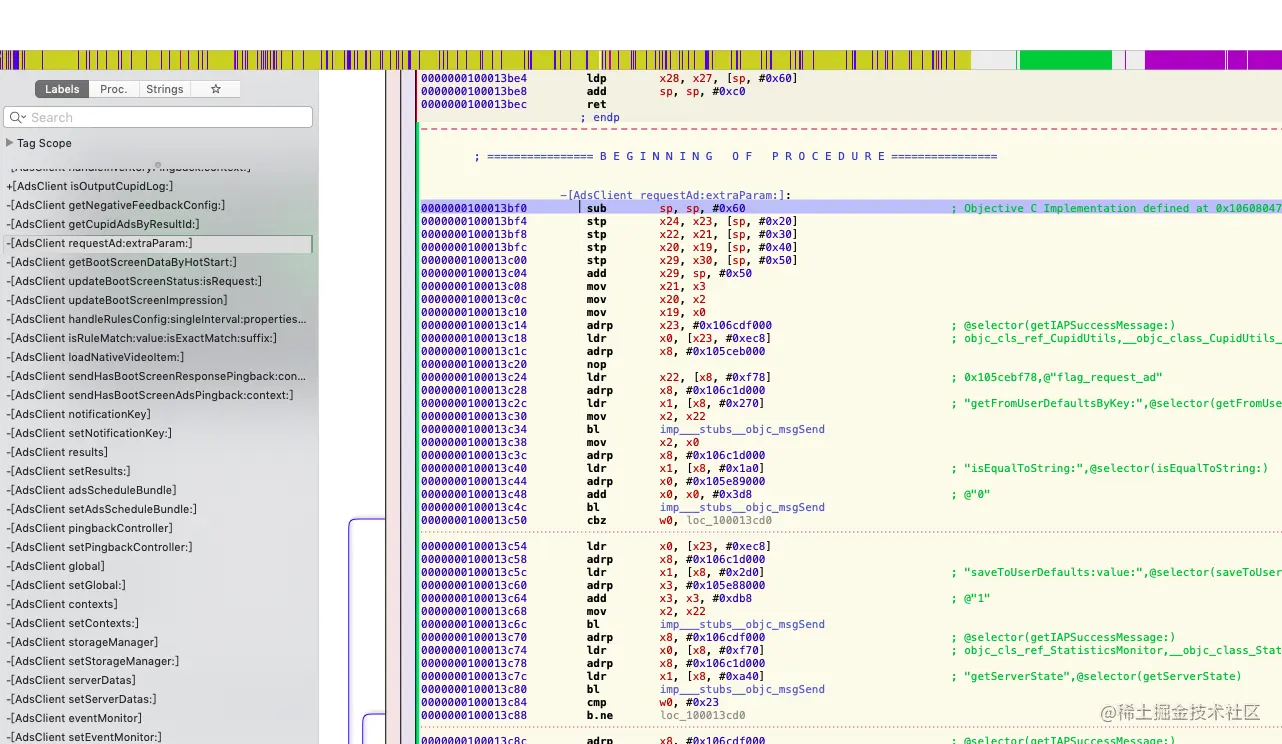Select -[AdsClient adsScheduleBundle] label
The height and width of the screenshot is (744, 1282).
click(x=91, y=490)
